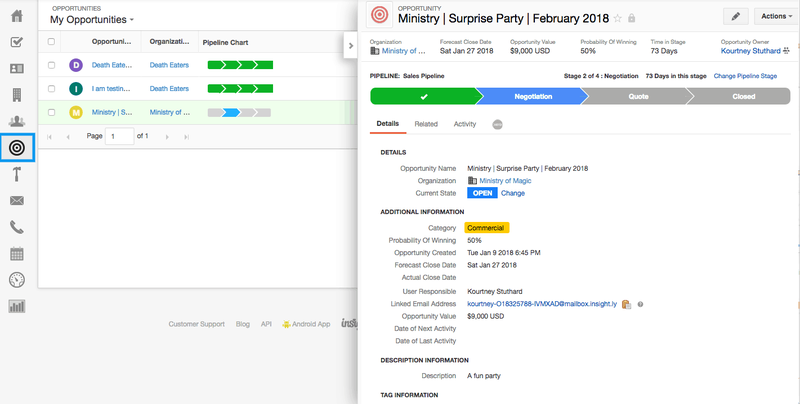Screen dimensions: 800x404
Task: Click the yellow M avatar
Action: [76, 112]
